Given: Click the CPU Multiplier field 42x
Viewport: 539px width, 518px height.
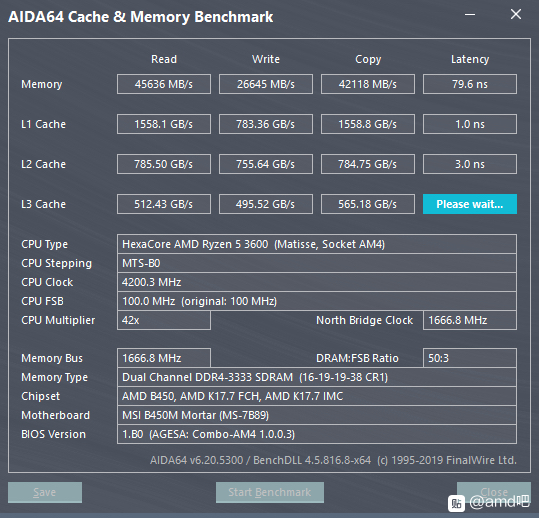Looking at the screenshot, I should pyautogui.click(x=164, y=320).
